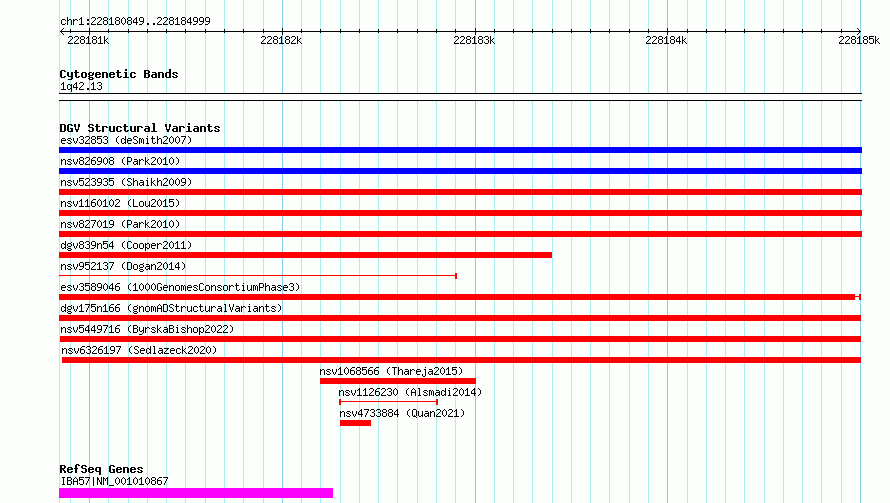Select the nsv826908 (Park2010) blue bar

tap(460, 171)
